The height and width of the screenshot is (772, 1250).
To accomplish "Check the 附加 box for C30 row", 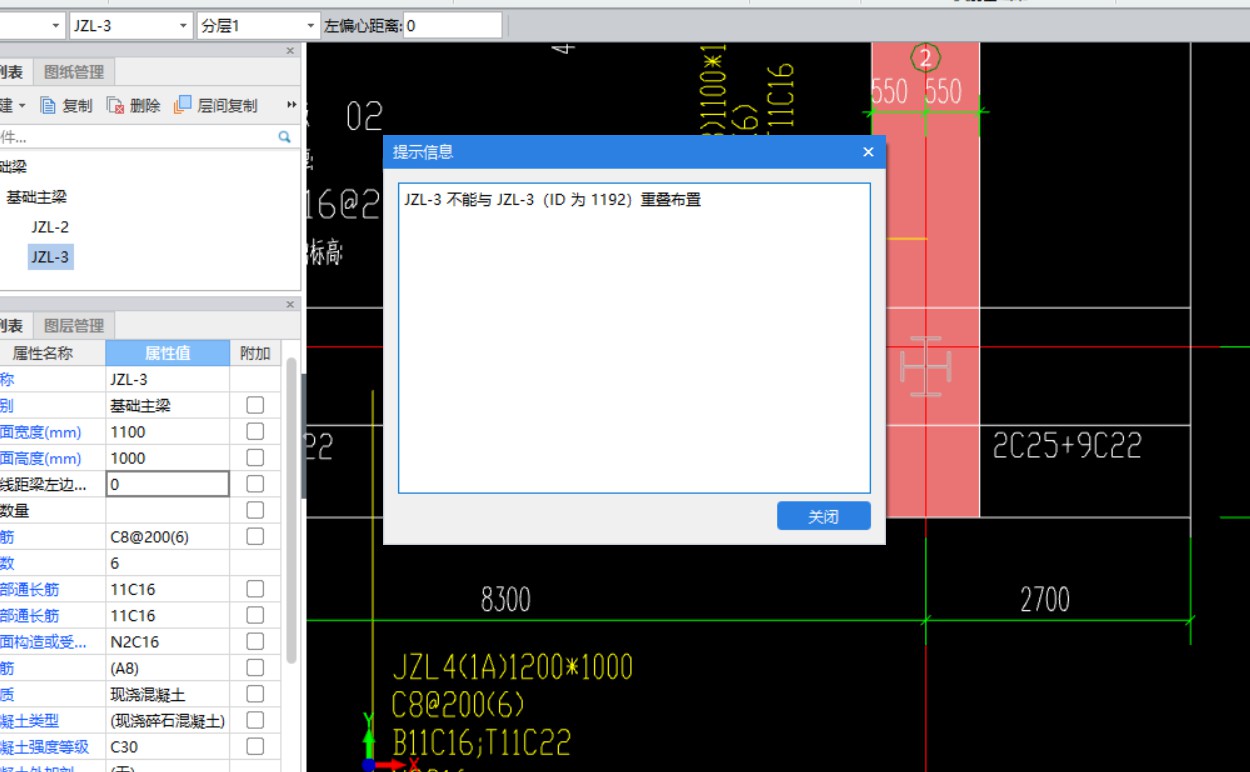I will point(255,746).
